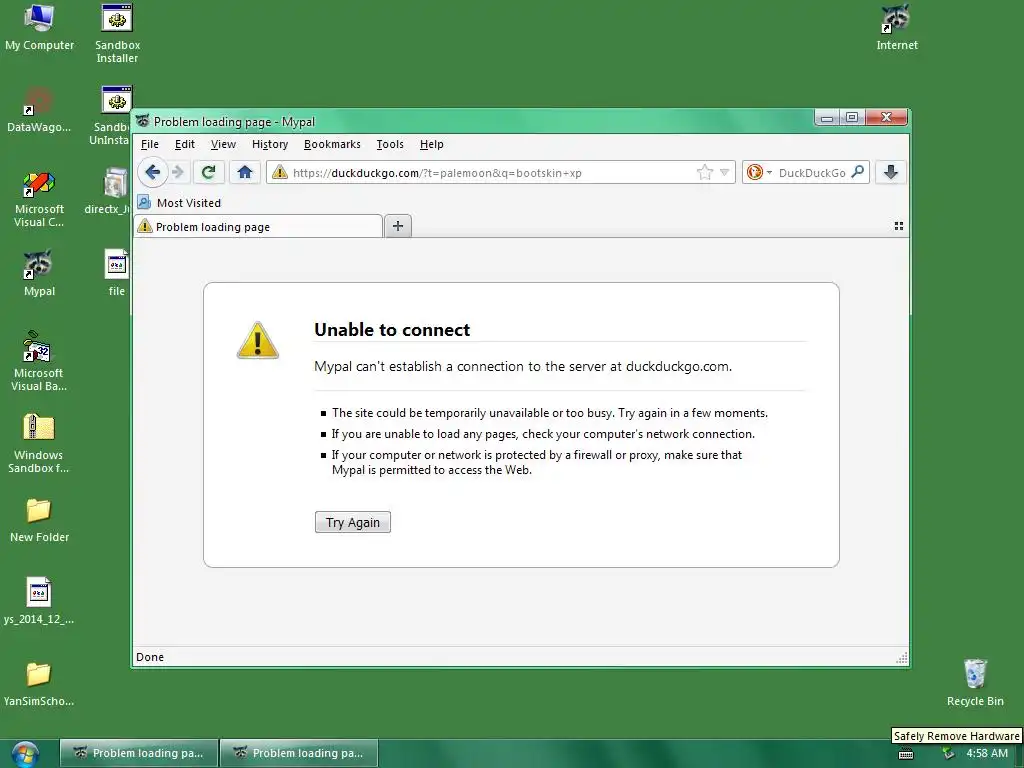
Task: Select the My Computer desktop icon
Action: pos(39,27)
